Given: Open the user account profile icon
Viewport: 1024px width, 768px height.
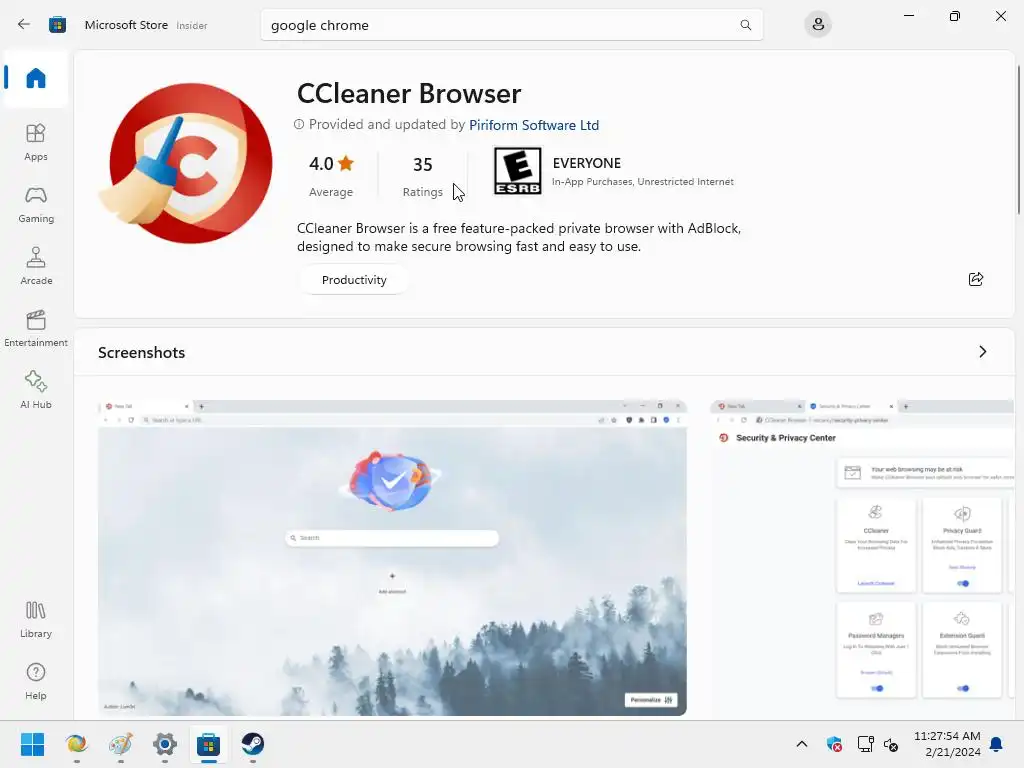Looking at the screenshot, I should (x=818, y=25).
